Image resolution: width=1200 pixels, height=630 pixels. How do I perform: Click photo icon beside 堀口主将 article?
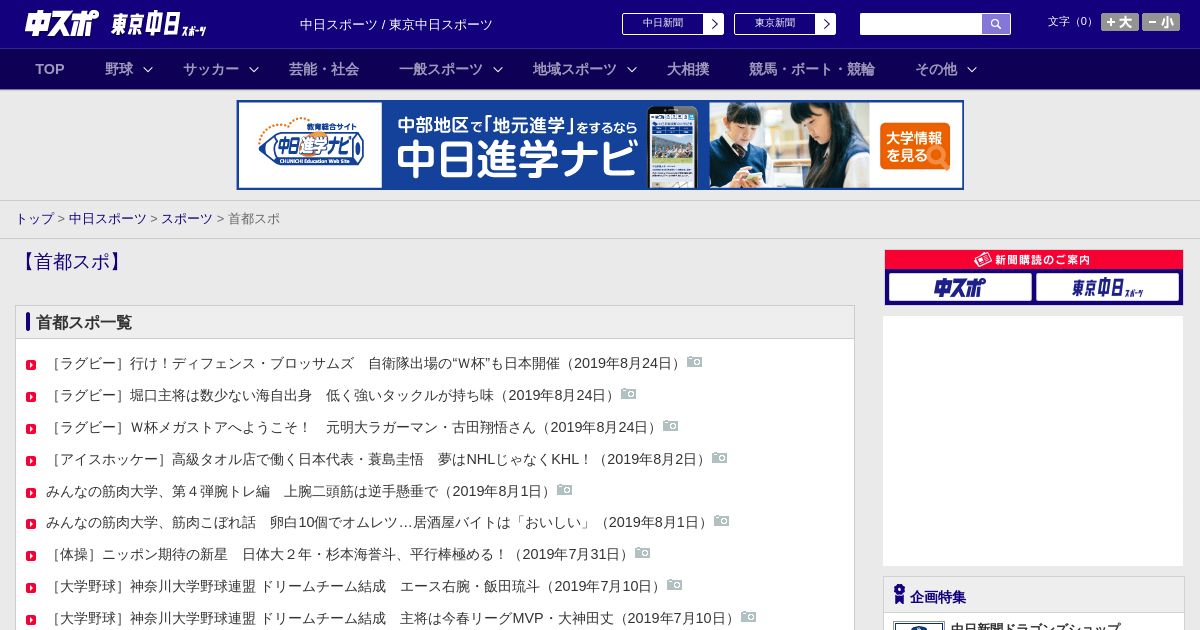(629, 394)
